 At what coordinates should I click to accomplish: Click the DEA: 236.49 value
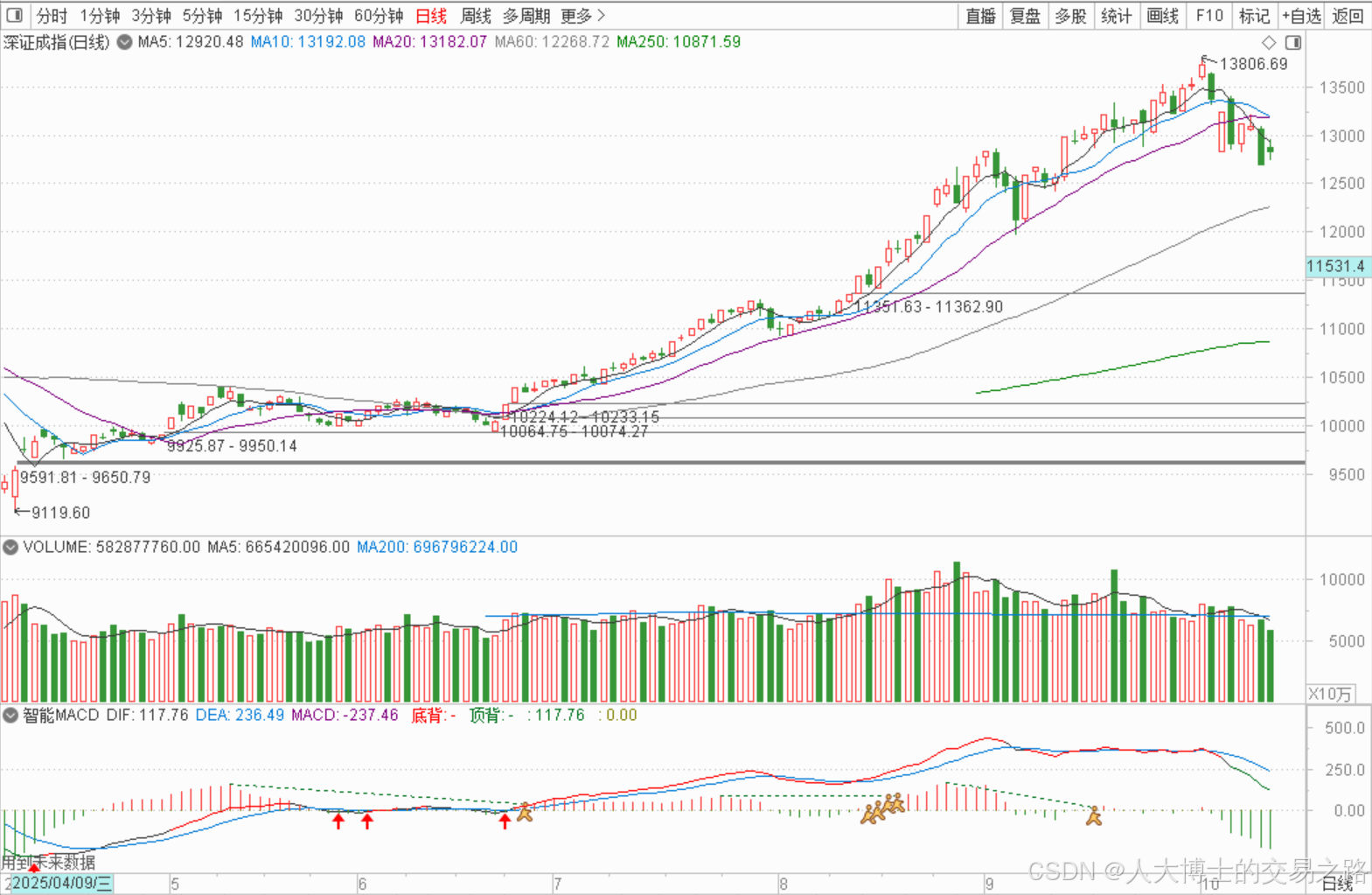(240, 716)
